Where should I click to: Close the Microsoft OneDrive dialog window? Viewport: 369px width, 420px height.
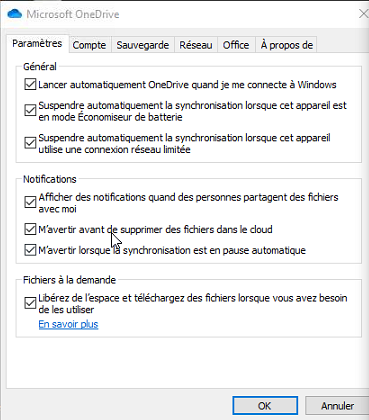(363, 14)
